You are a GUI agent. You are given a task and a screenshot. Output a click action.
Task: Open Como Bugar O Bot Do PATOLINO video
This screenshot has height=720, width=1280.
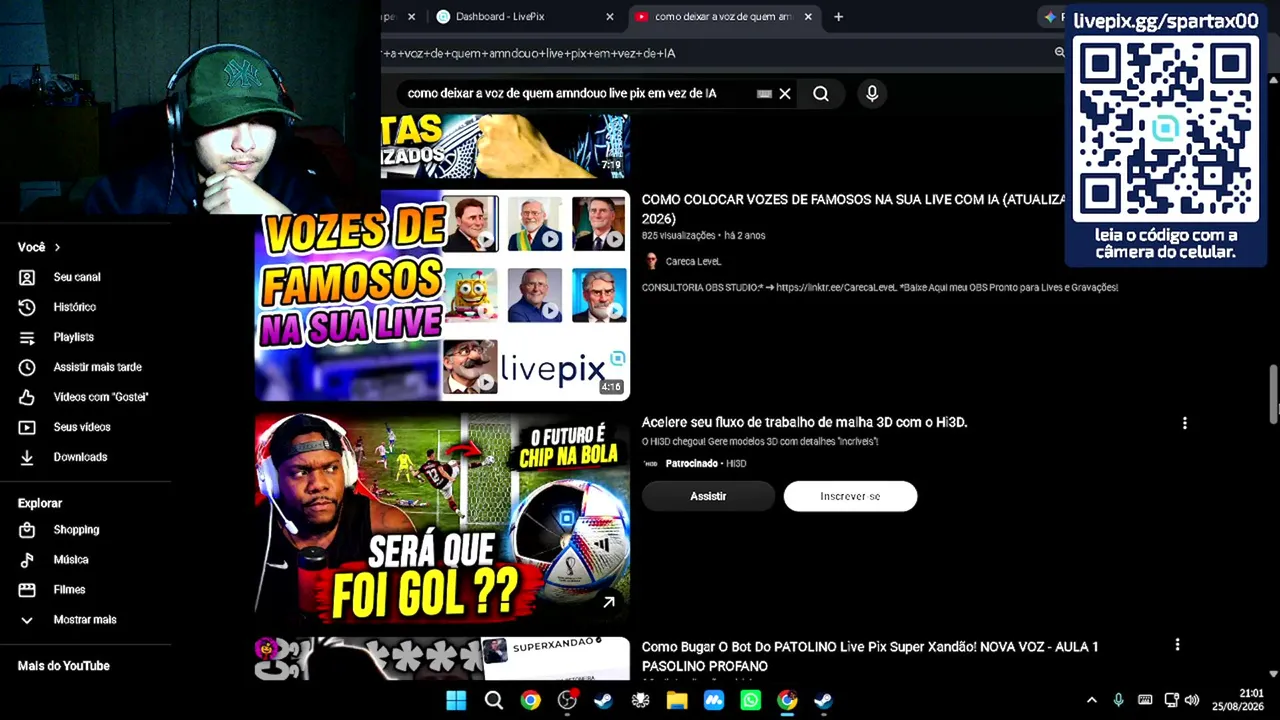click(870, 656)
